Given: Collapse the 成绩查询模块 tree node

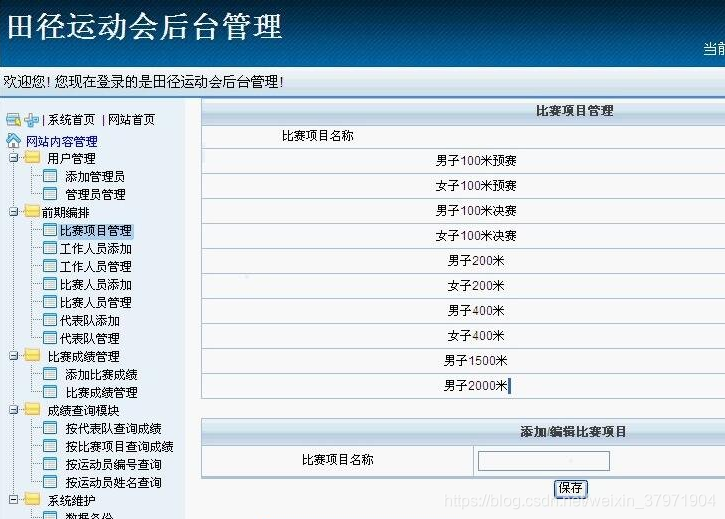Looking at the screenshot, I should pos(13,410).
